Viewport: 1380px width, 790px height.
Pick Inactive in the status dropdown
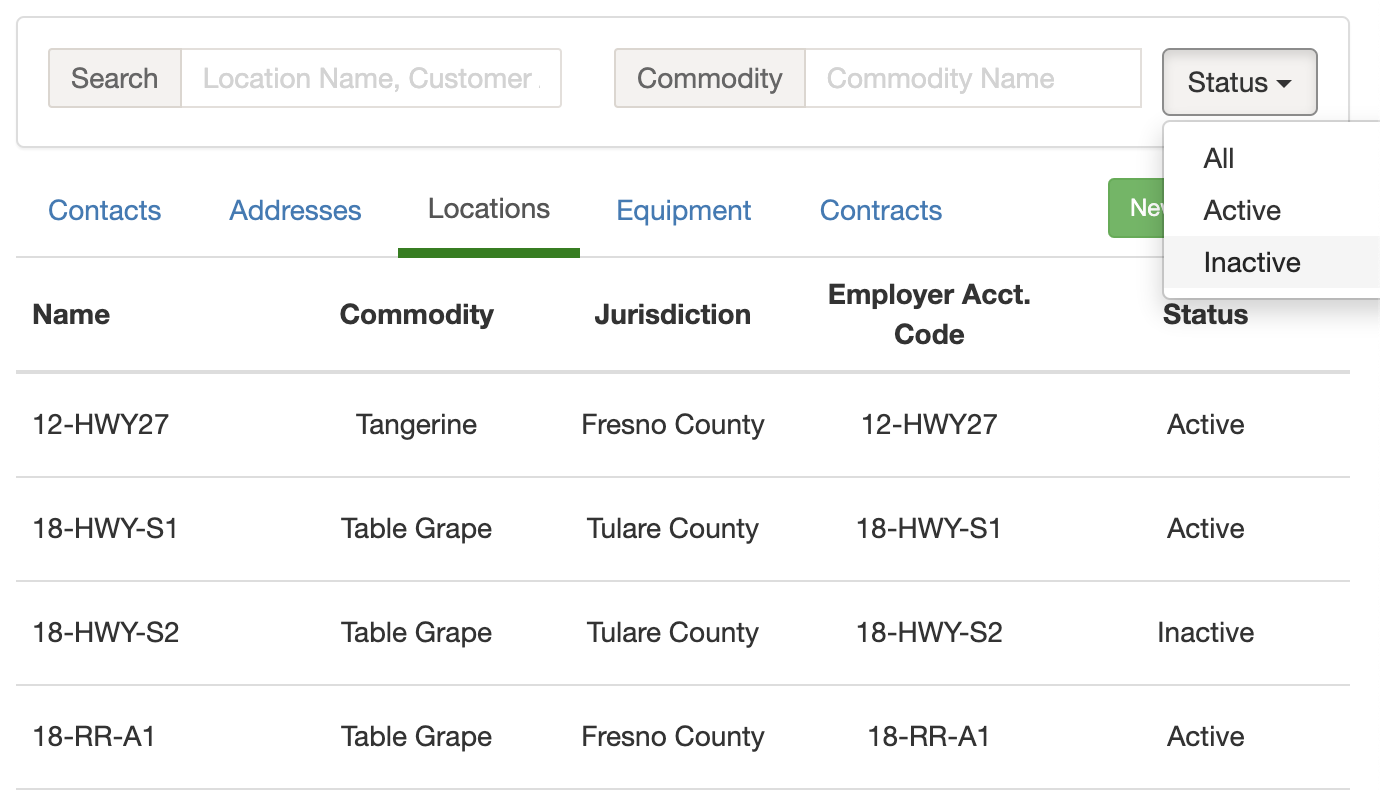(x=1252, y=262)
